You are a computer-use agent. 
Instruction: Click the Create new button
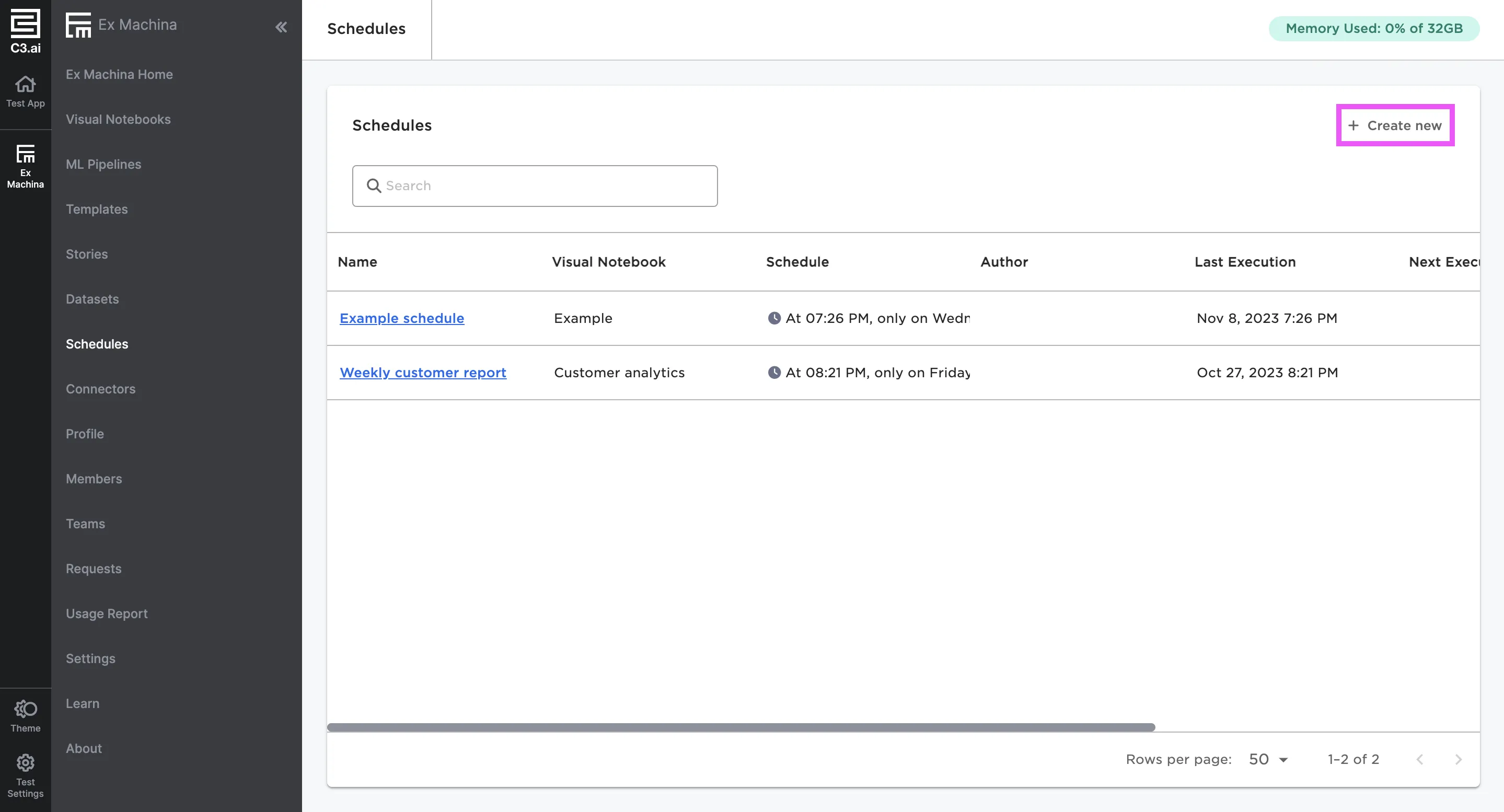point(1395,125)
